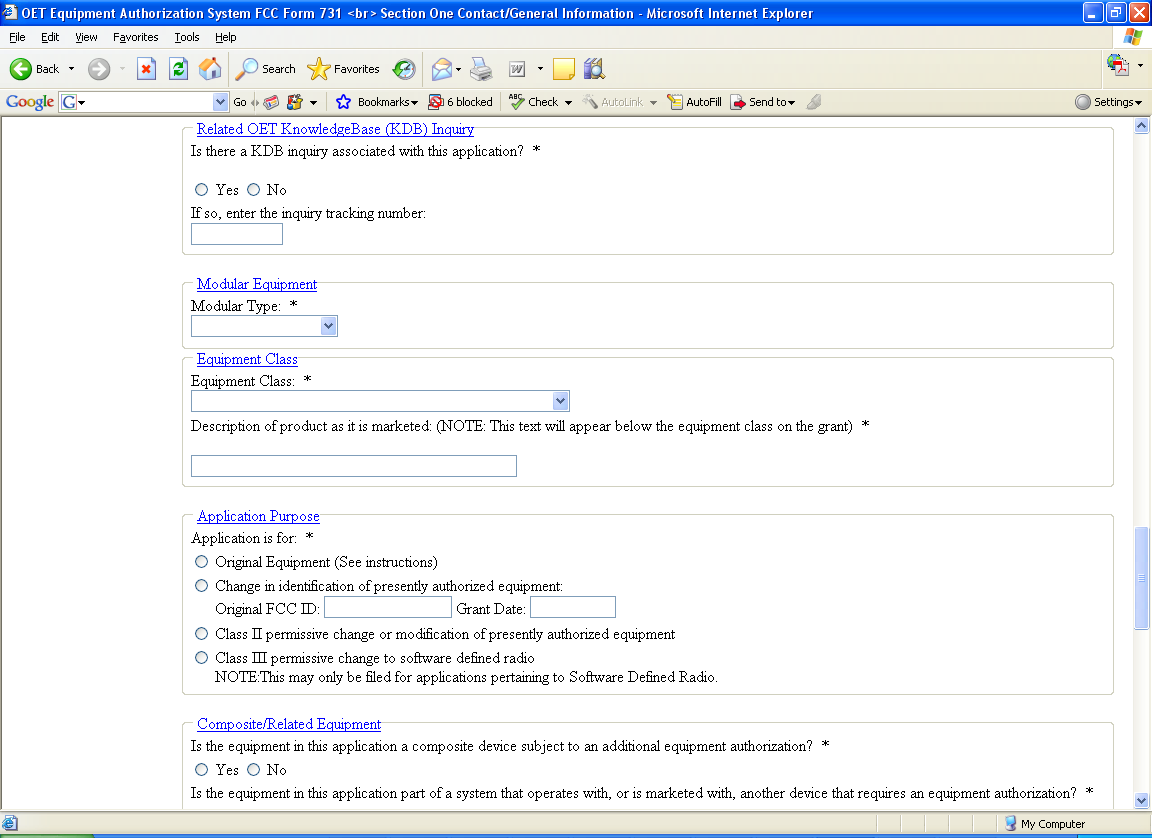Click the My Computer zone status icon
1152x838 pixels.
[1010, 823]
